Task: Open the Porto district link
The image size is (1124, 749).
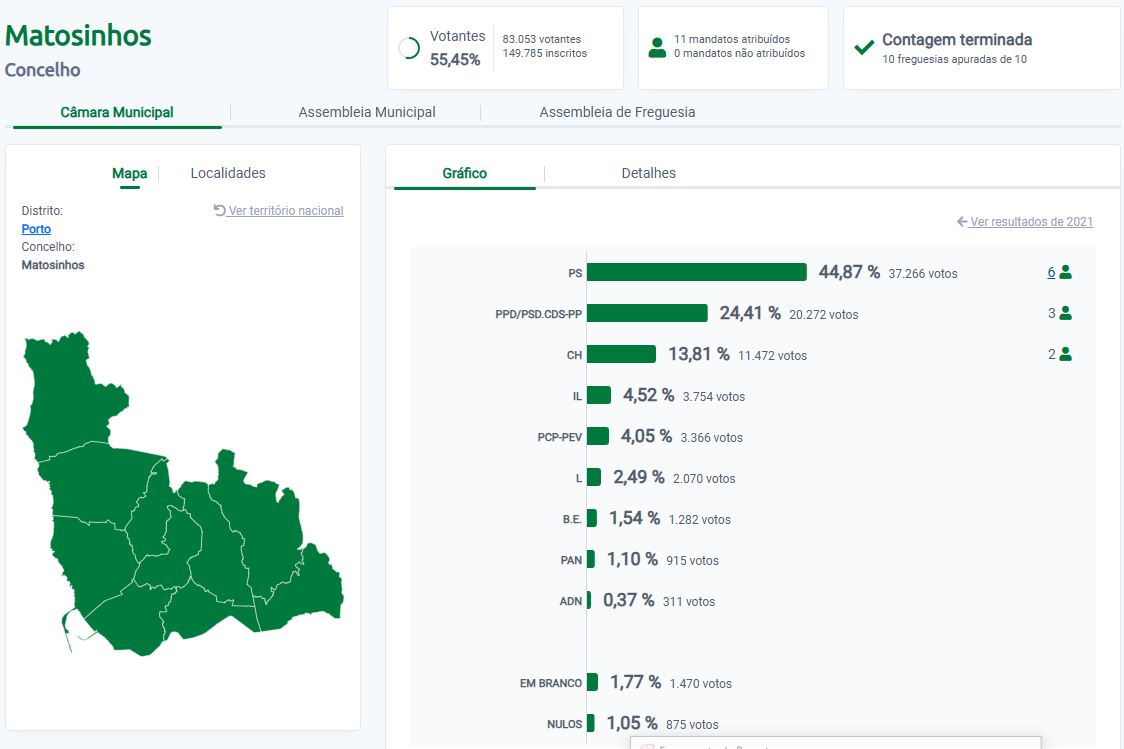Action: [36, 229]
